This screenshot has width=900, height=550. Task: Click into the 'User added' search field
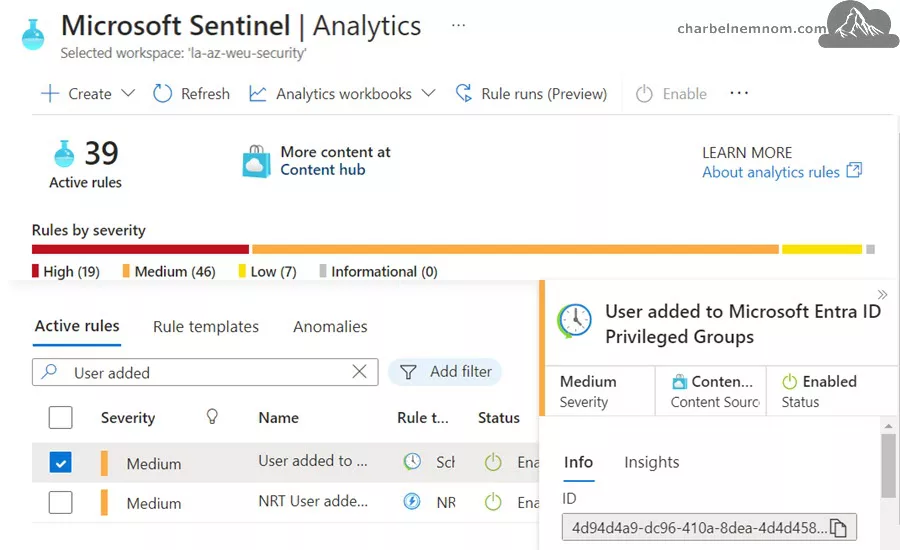click(x=205, y=372)
